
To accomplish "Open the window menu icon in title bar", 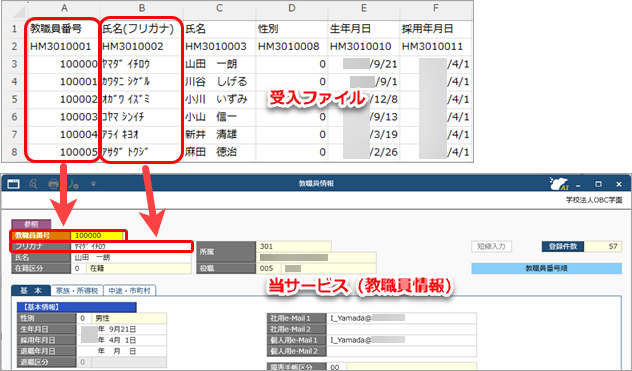I will (13, 184).
